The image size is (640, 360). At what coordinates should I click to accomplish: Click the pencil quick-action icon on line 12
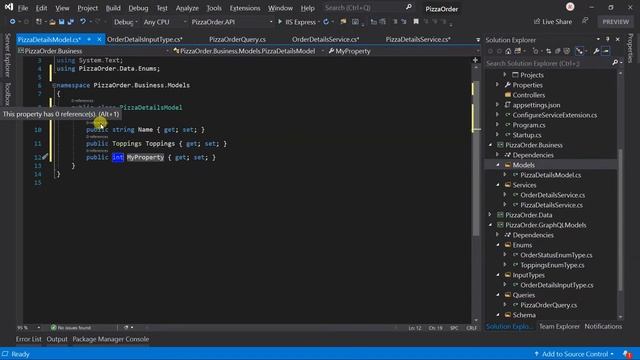coord(45,156)
